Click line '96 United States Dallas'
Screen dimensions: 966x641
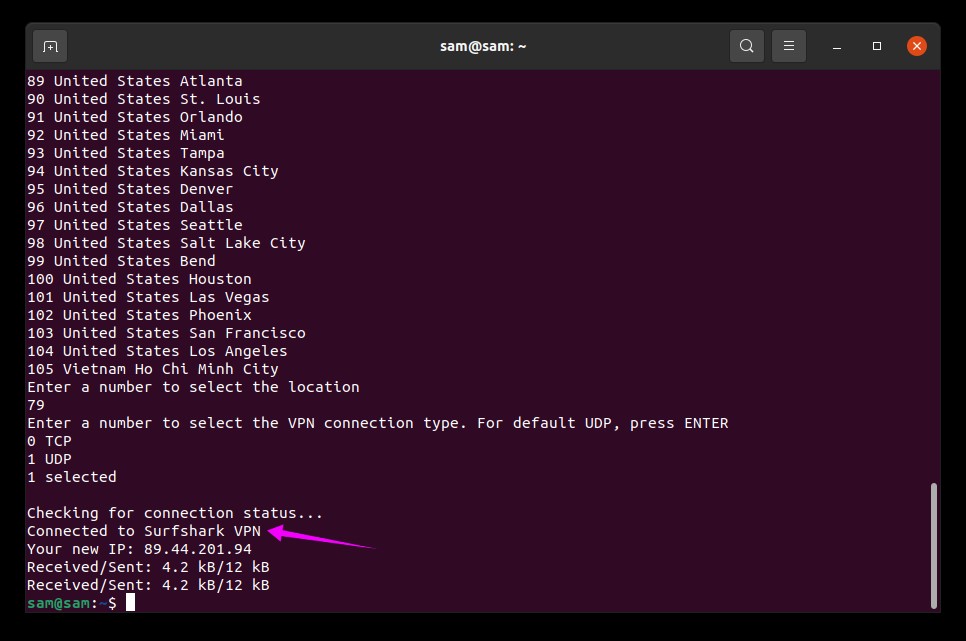tap(130, 206)
